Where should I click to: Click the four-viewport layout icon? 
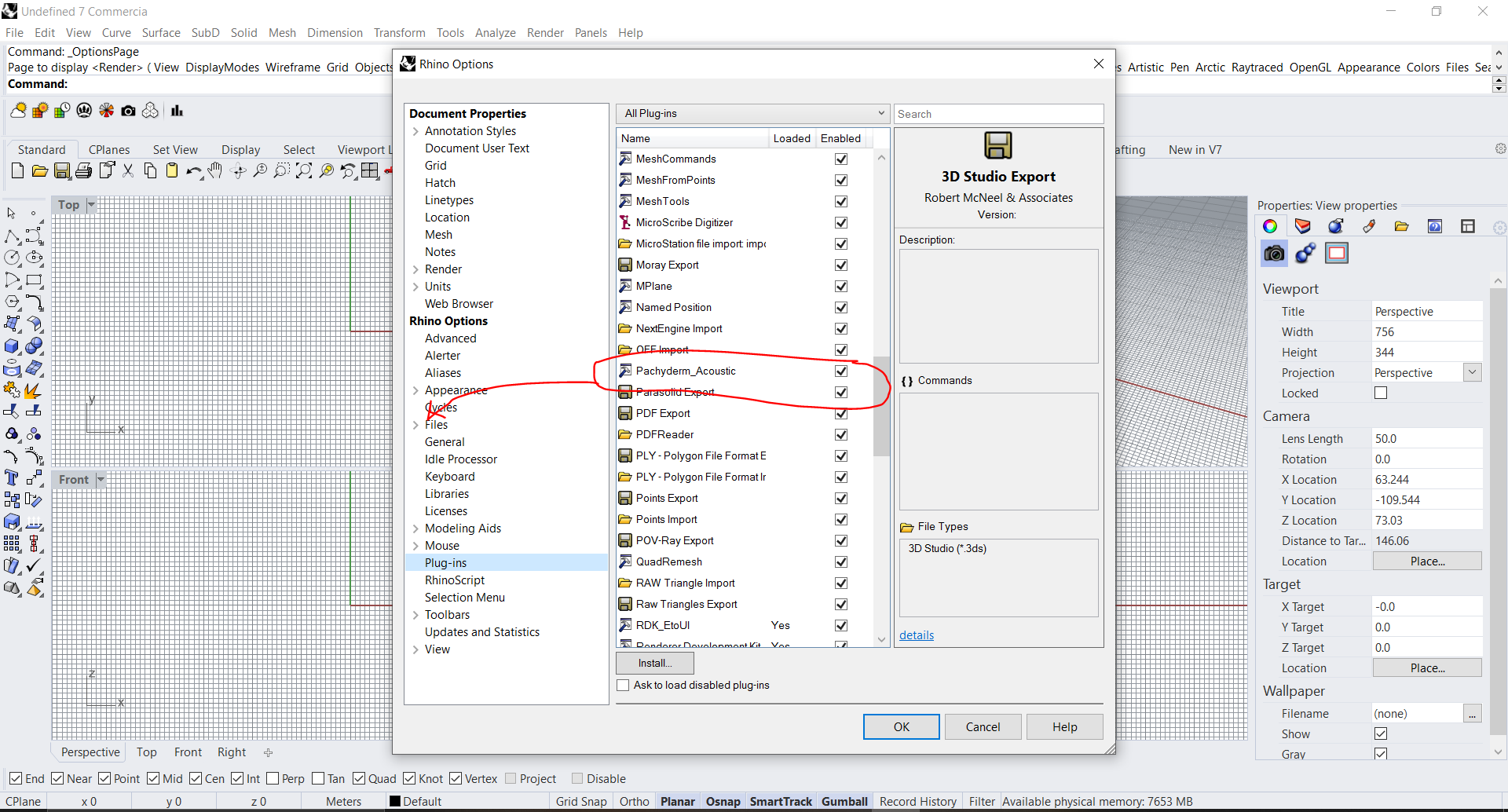coord(370,170)
